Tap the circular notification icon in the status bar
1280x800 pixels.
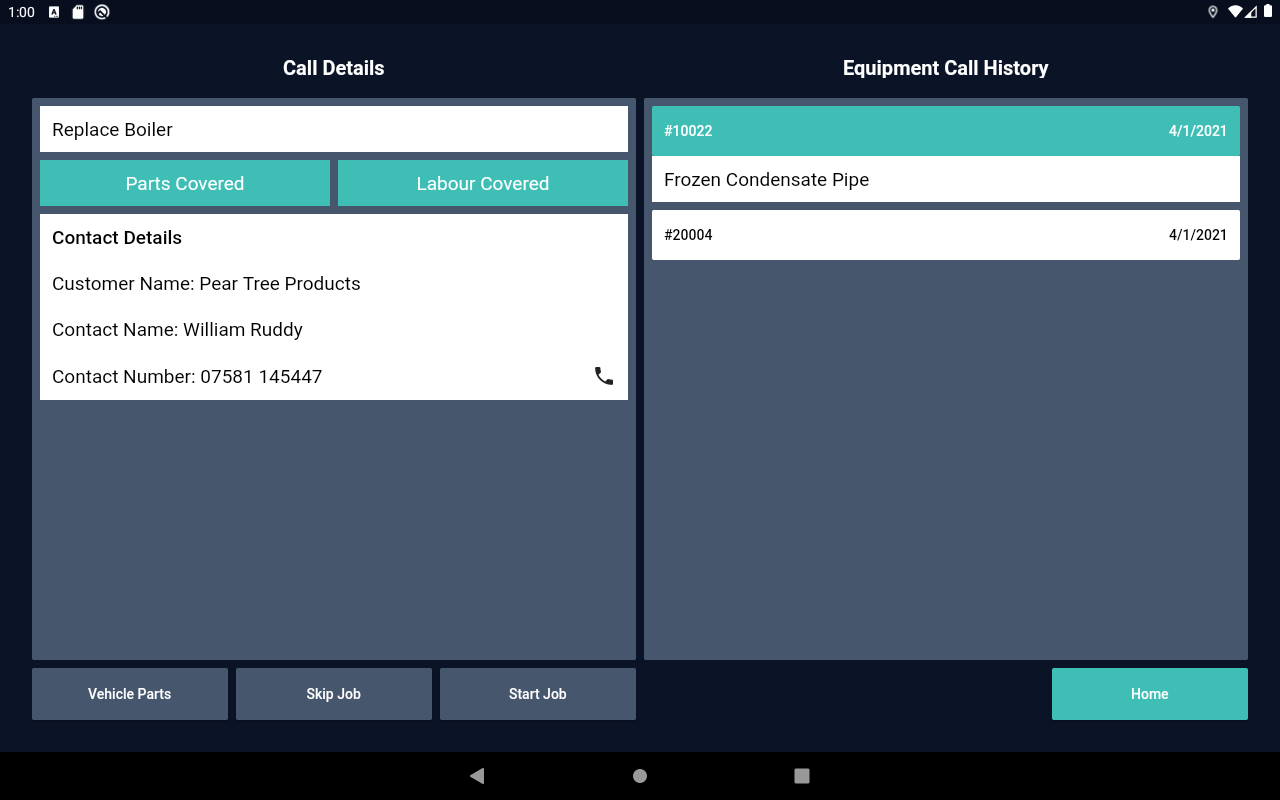102,12
